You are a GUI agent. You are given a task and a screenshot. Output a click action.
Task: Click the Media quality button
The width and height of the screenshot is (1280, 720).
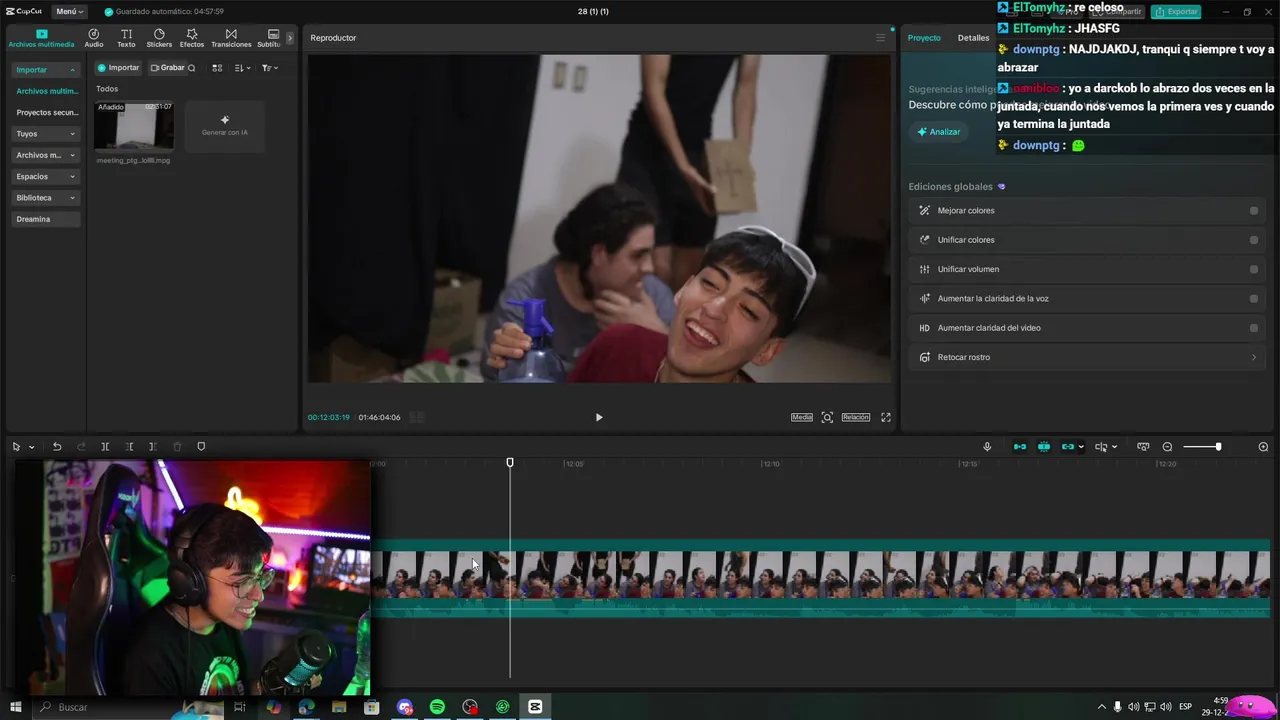(x=802, y=417)
